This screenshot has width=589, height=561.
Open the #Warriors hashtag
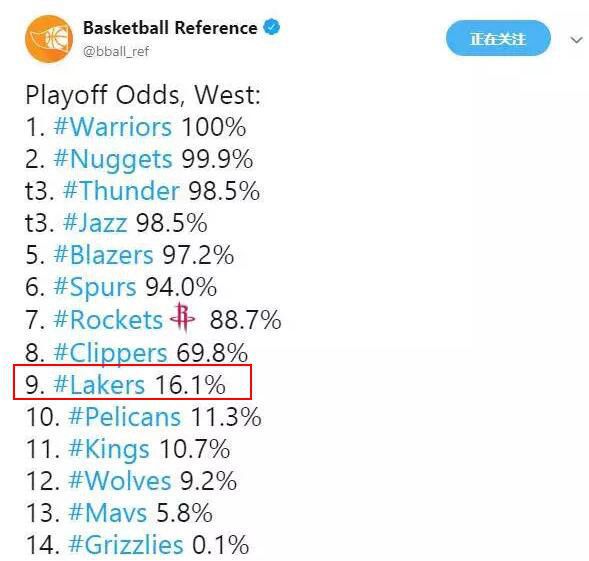pos(113,127)
